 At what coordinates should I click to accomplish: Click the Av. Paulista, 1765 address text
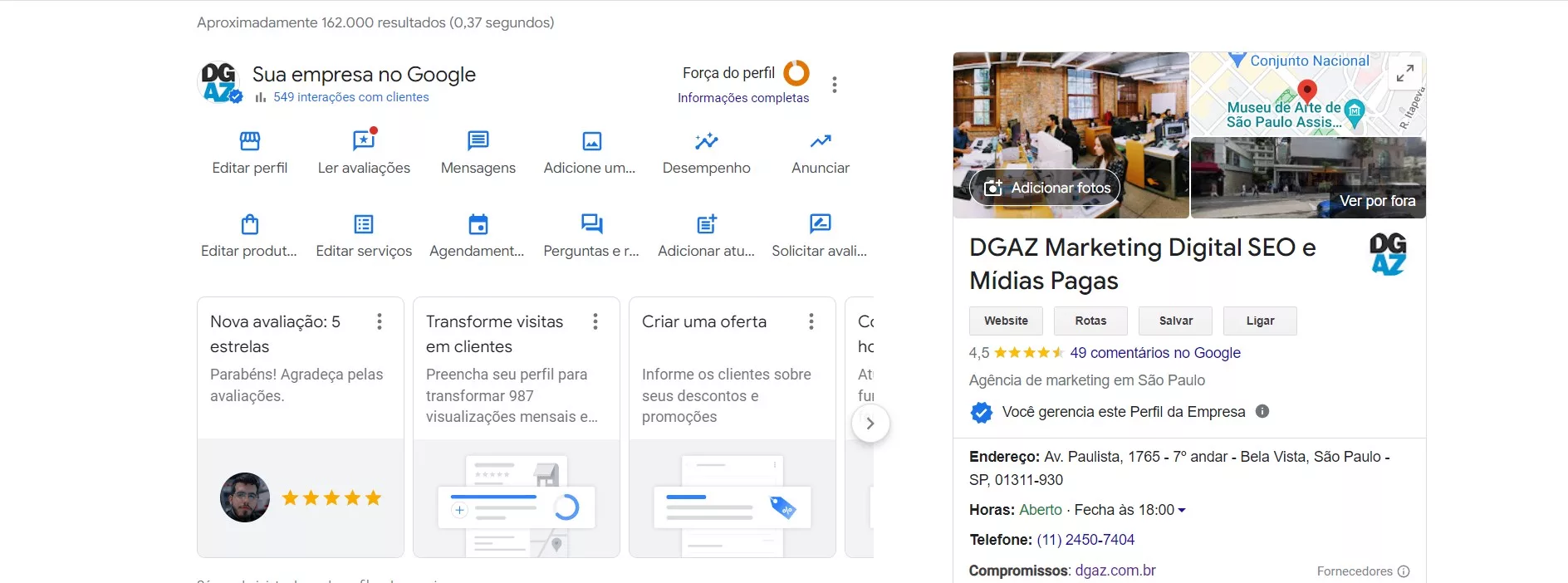click(x=1179, y=468)
